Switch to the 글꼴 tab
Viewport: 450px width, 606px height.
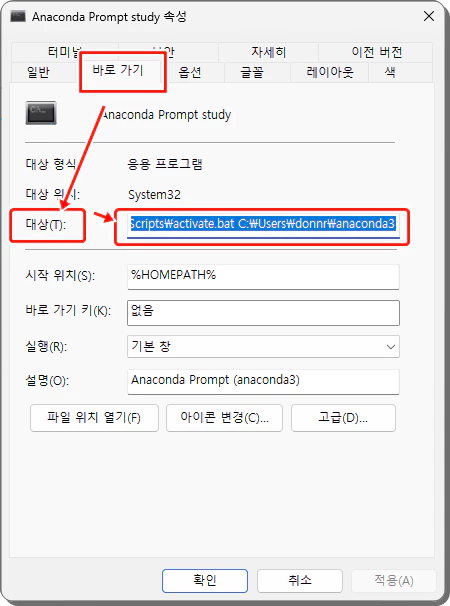point(252,72)
